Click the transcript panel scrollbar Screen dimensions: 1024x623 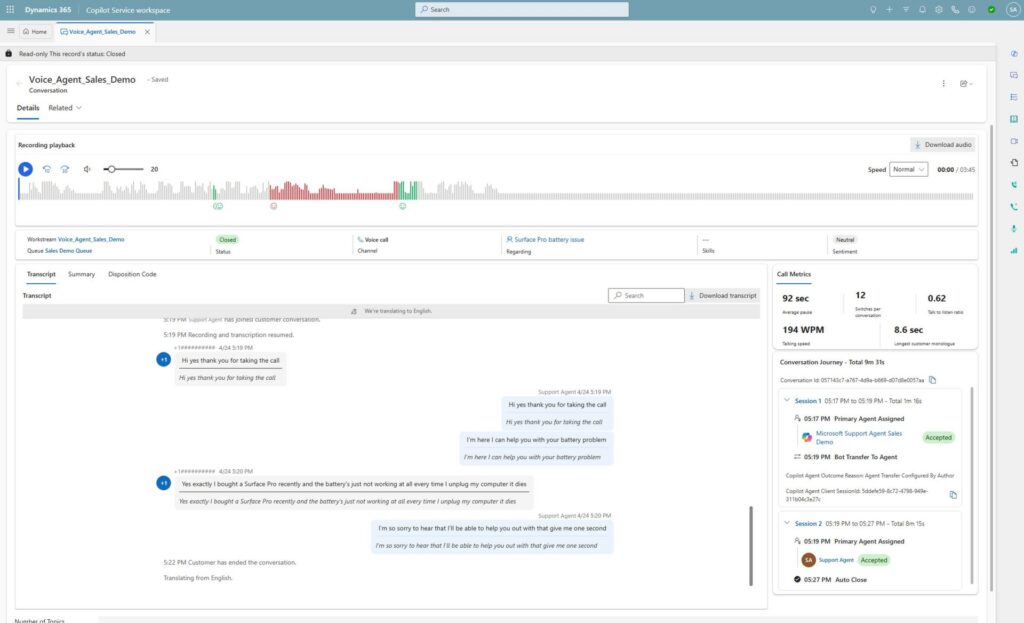(x=751, y=546)
